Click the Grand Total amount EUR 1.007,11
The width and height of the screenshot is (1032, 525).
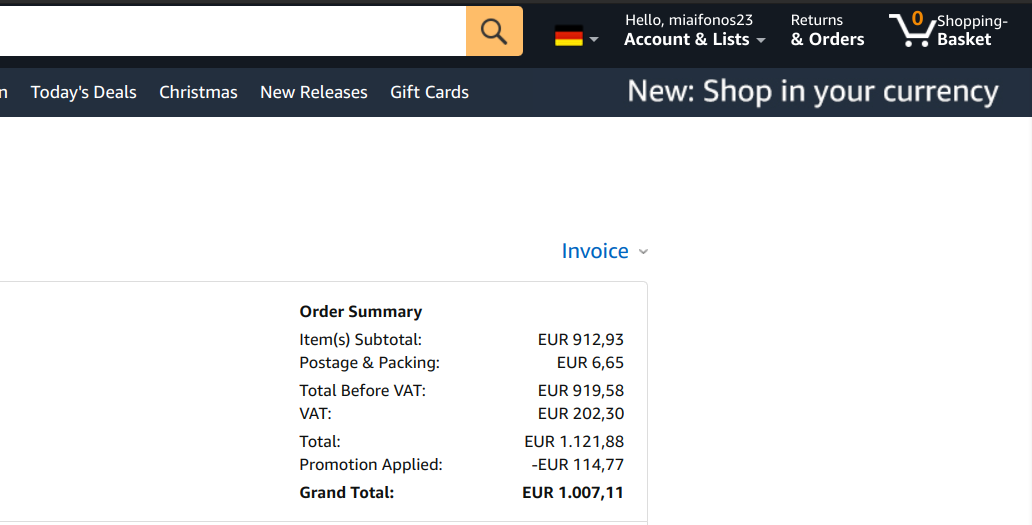(x=572, y=492)
